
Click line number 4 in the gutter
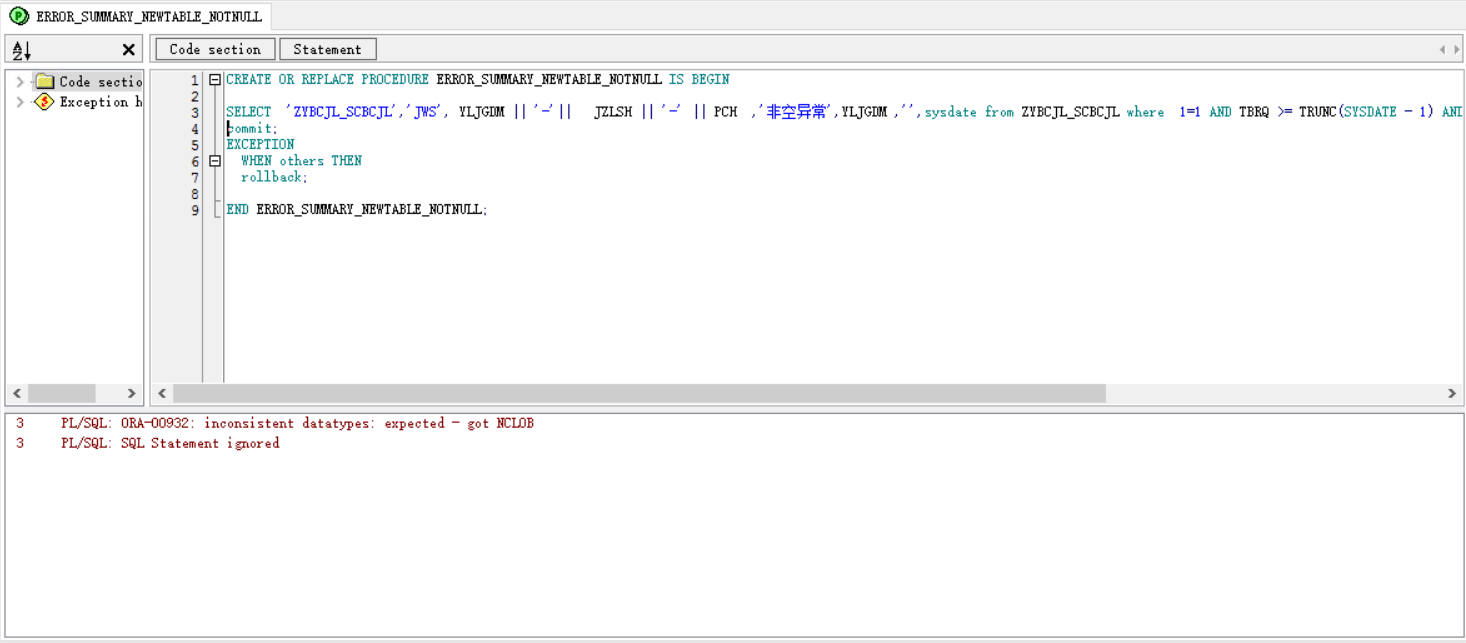point(195,128)
